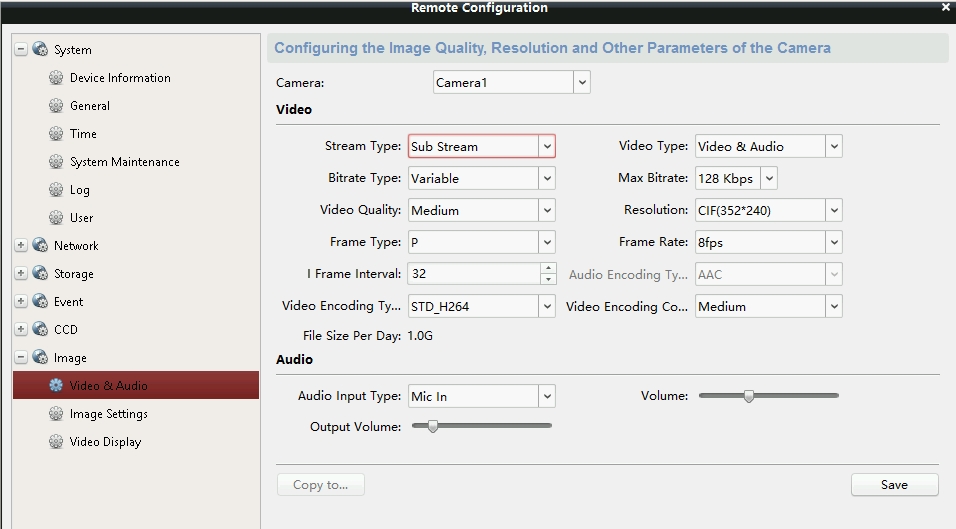956x529 pixels.
Task: Click the gear icon beside Video Display
Action: tap(56, 442)
